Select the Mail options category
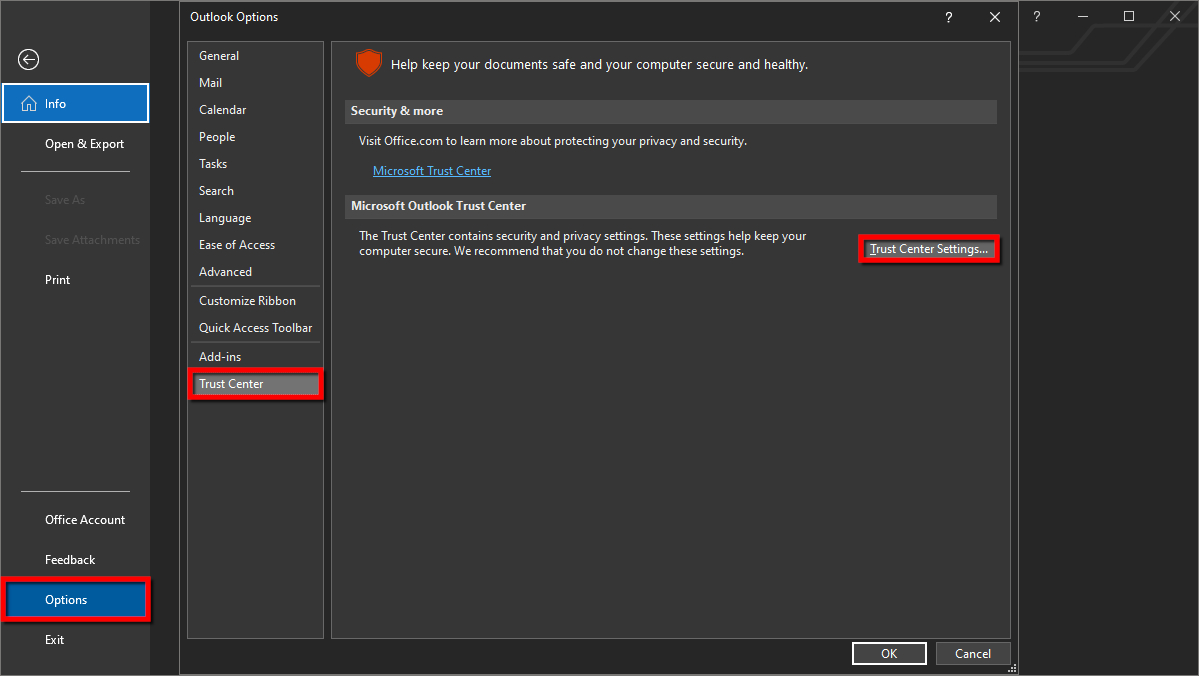Screen dimensions: 1199x676 [x=255, y=83]
